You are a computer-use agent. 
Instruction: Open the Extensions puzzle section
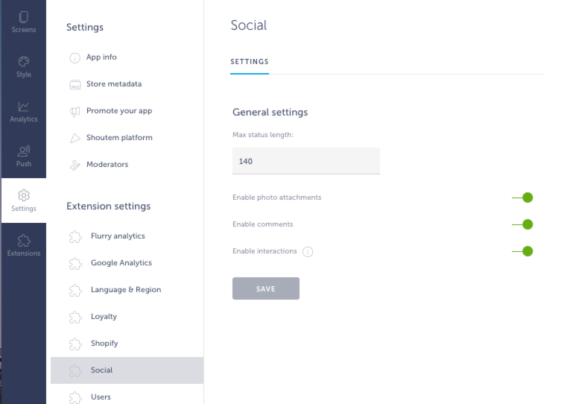point(24,245)
